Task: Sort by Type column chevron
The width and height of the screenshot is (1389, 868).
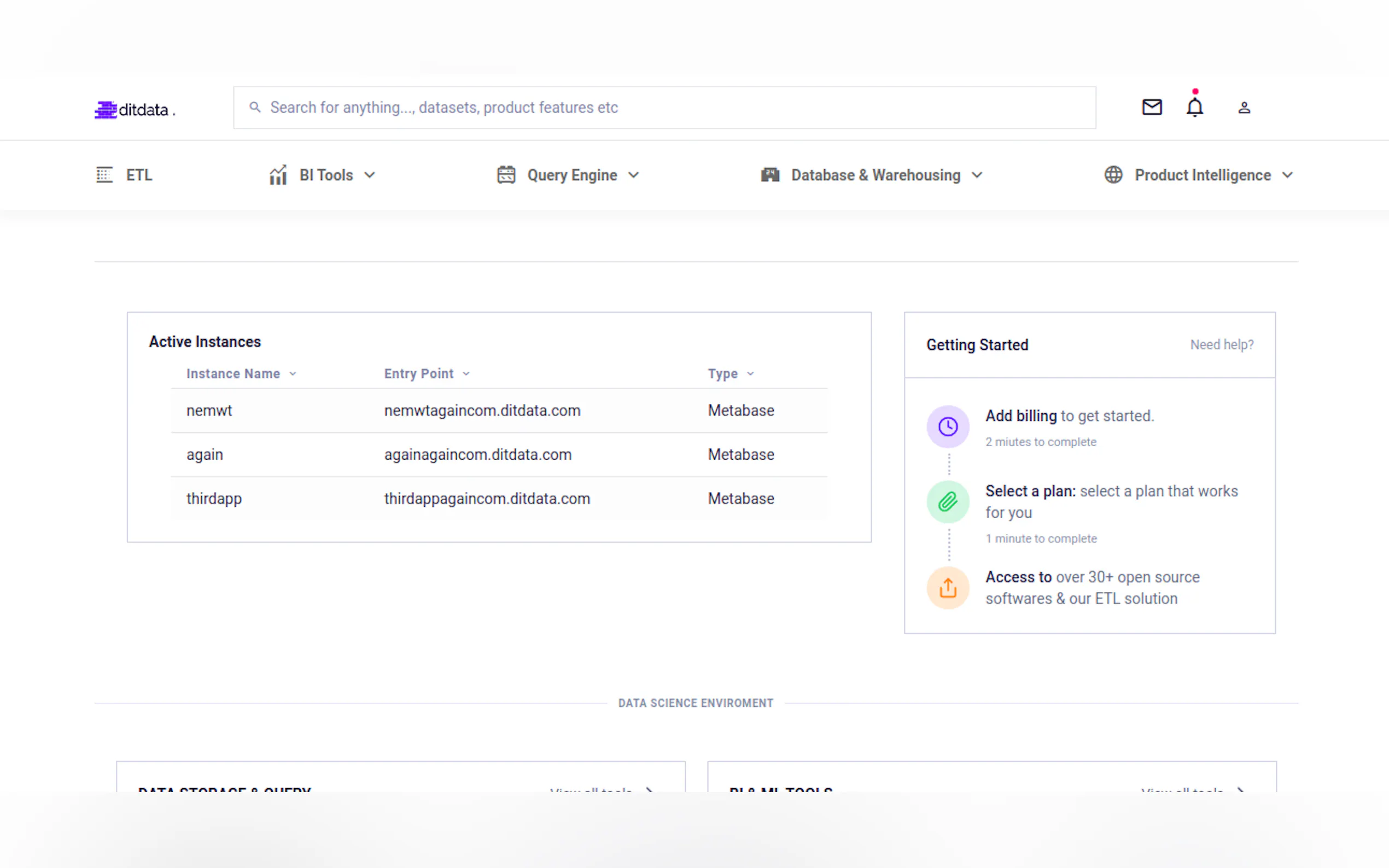Action: 750,374
